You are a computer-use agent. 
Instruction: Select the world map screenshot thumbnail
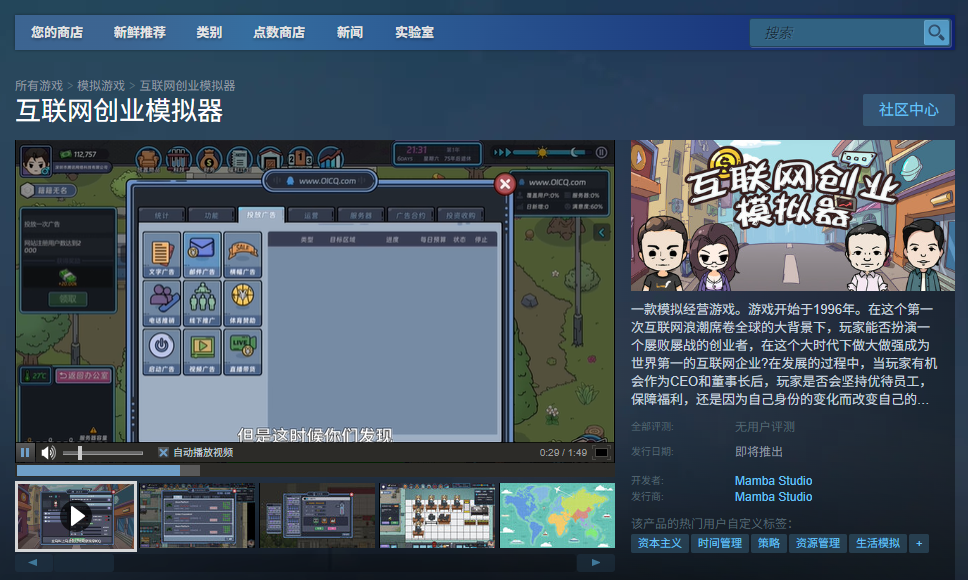557,516
